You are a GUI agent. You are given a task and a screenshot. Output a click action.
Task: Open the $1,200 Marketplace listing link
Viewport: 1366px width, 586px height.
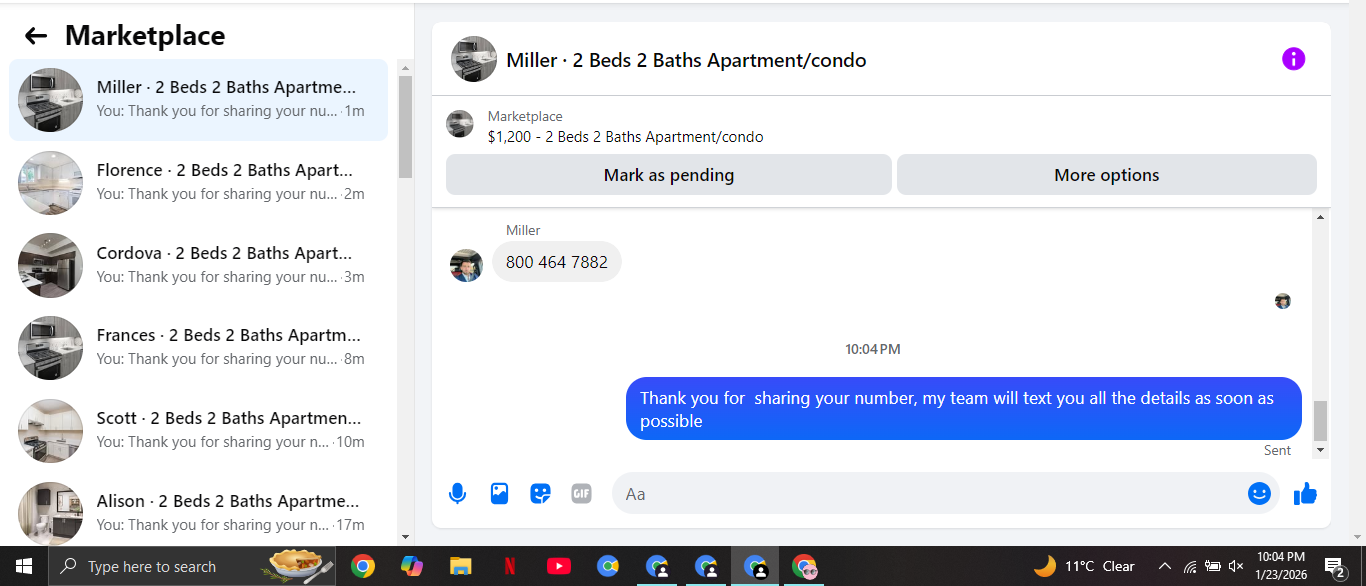pos(625,137)
